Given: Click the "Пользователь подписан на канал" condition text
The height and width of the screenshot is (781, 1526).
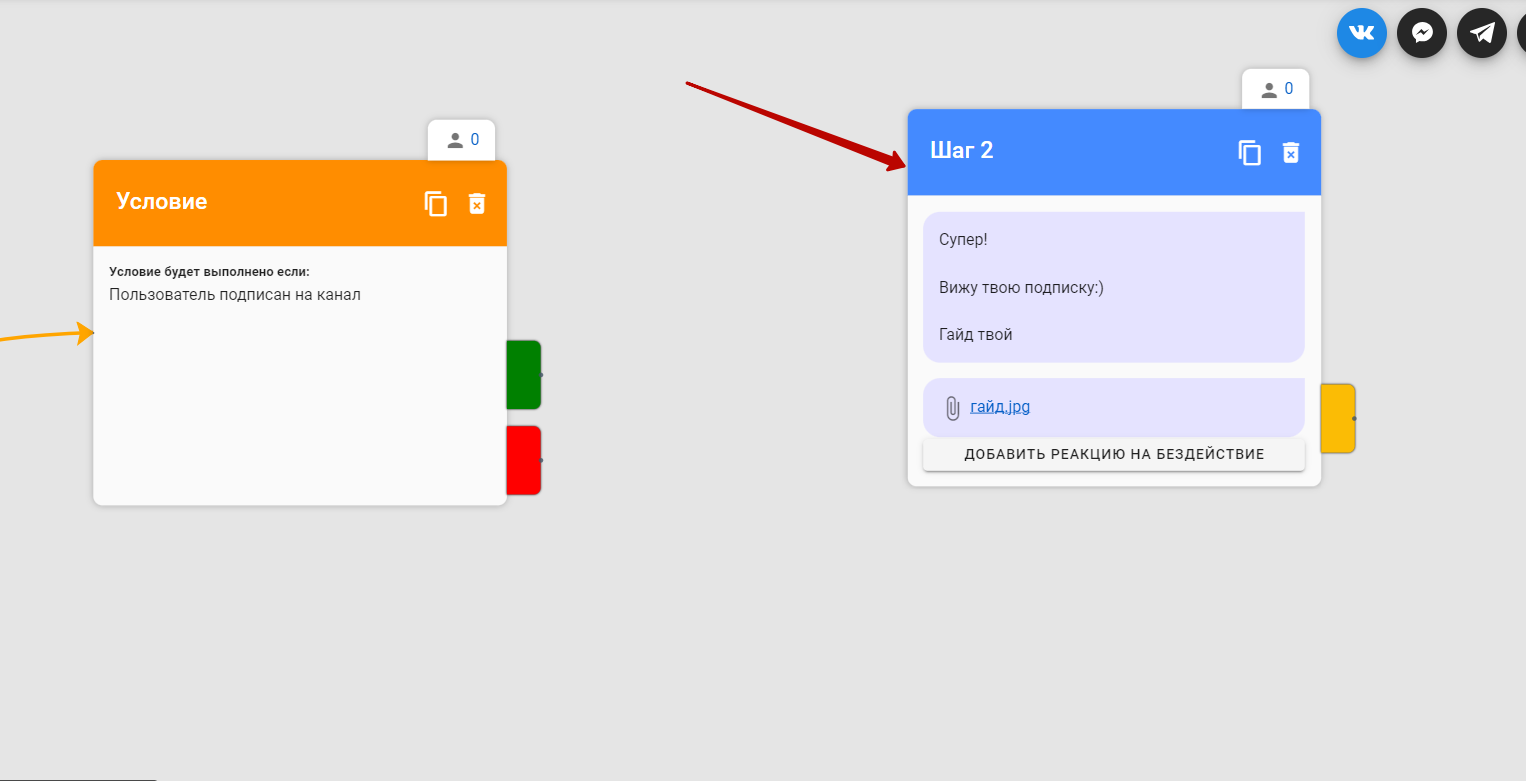Looking at the screenshot, I should point(235,295).
